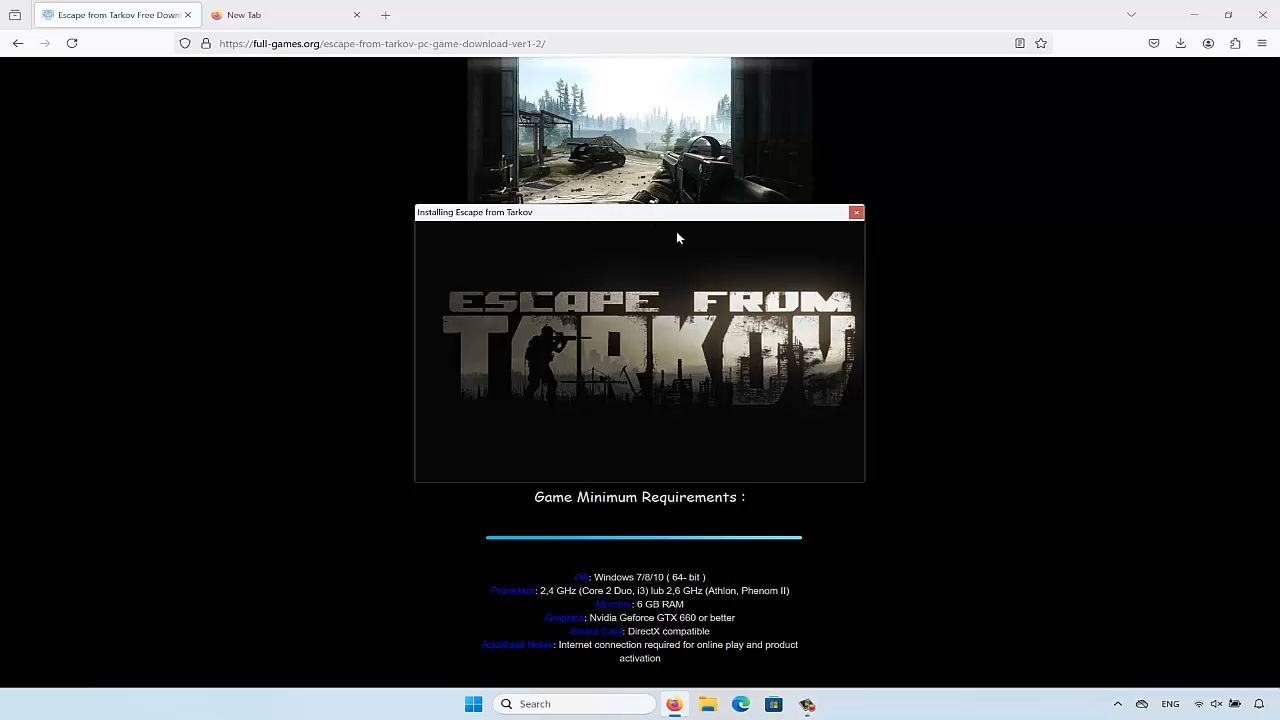This screenshot has width=1280, height=720.
Task: Click the 'Additional Notes' label
Action: pos(517,645)
